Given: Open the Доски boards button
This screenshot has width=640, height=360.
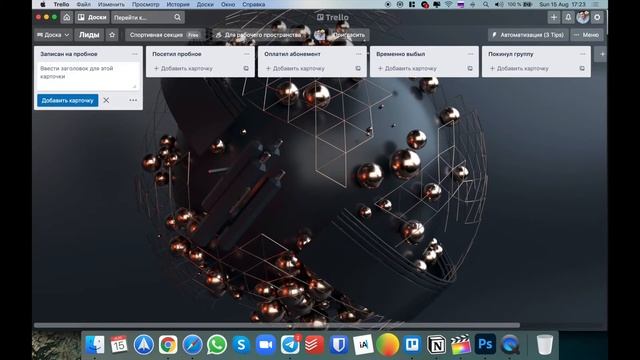Looking at the screenshot, I should click(92, 17).
